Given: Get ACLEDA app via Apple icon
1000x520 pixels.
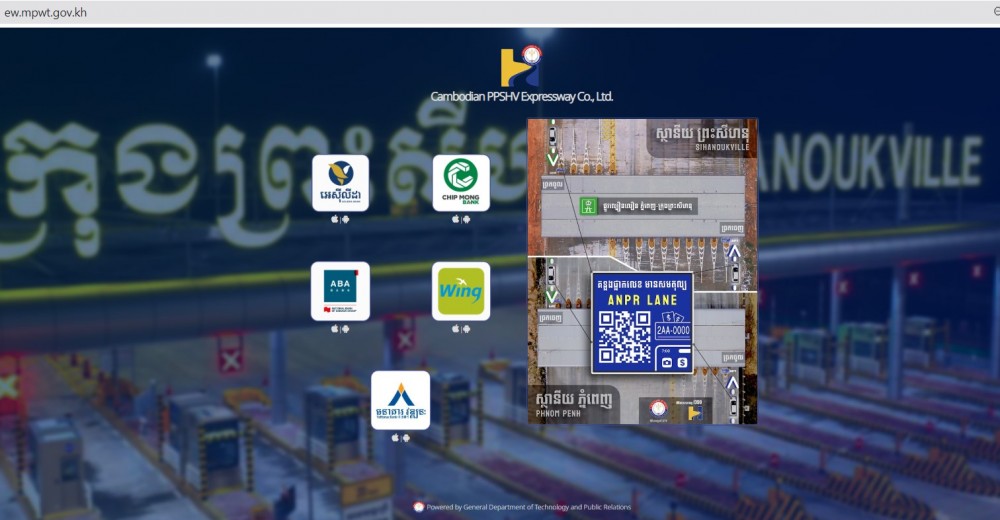Looking at the screenshot, I should (x=334, y=219).
